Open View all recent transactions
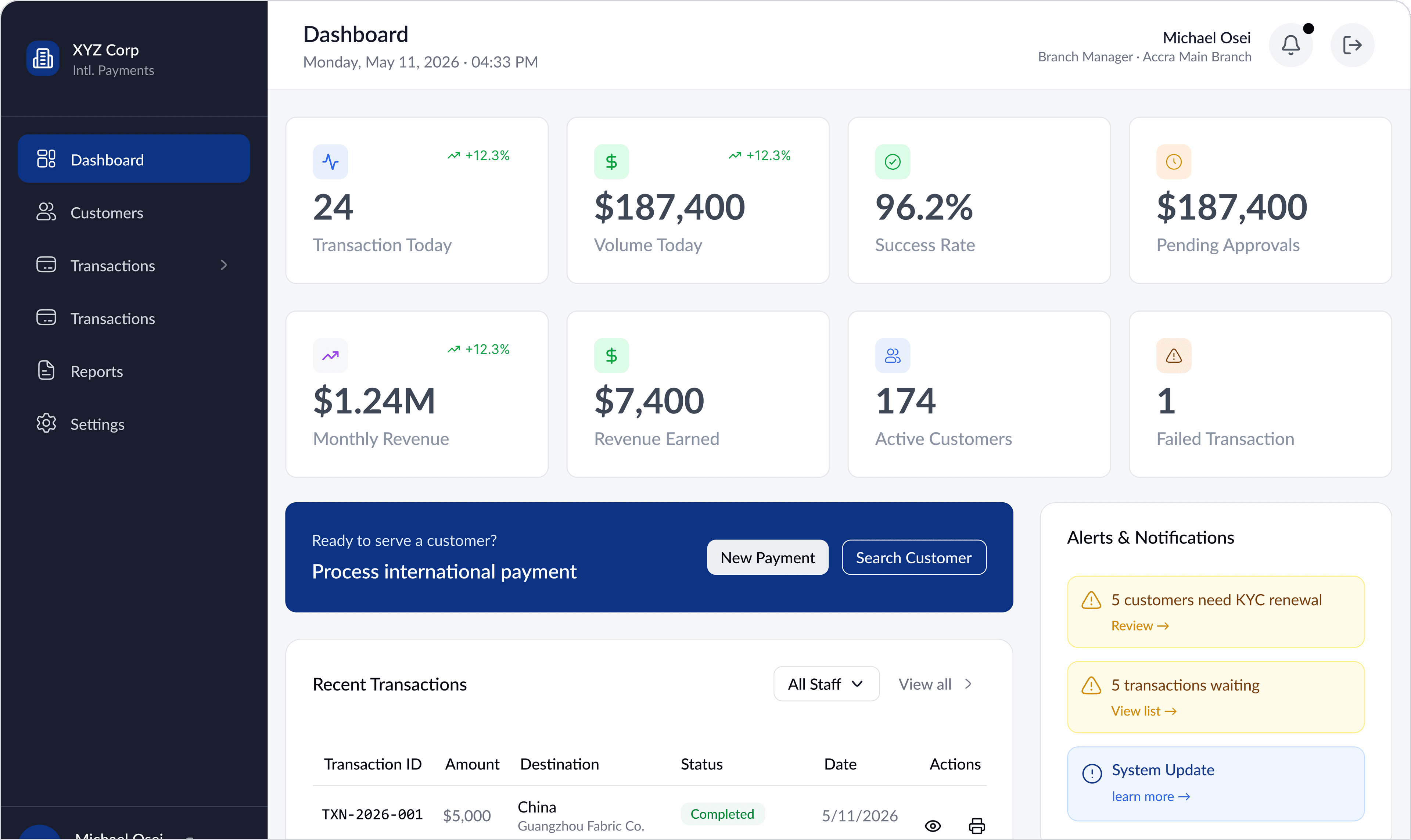The height and width of the screenshot is (840, 1411). point(935,684)
